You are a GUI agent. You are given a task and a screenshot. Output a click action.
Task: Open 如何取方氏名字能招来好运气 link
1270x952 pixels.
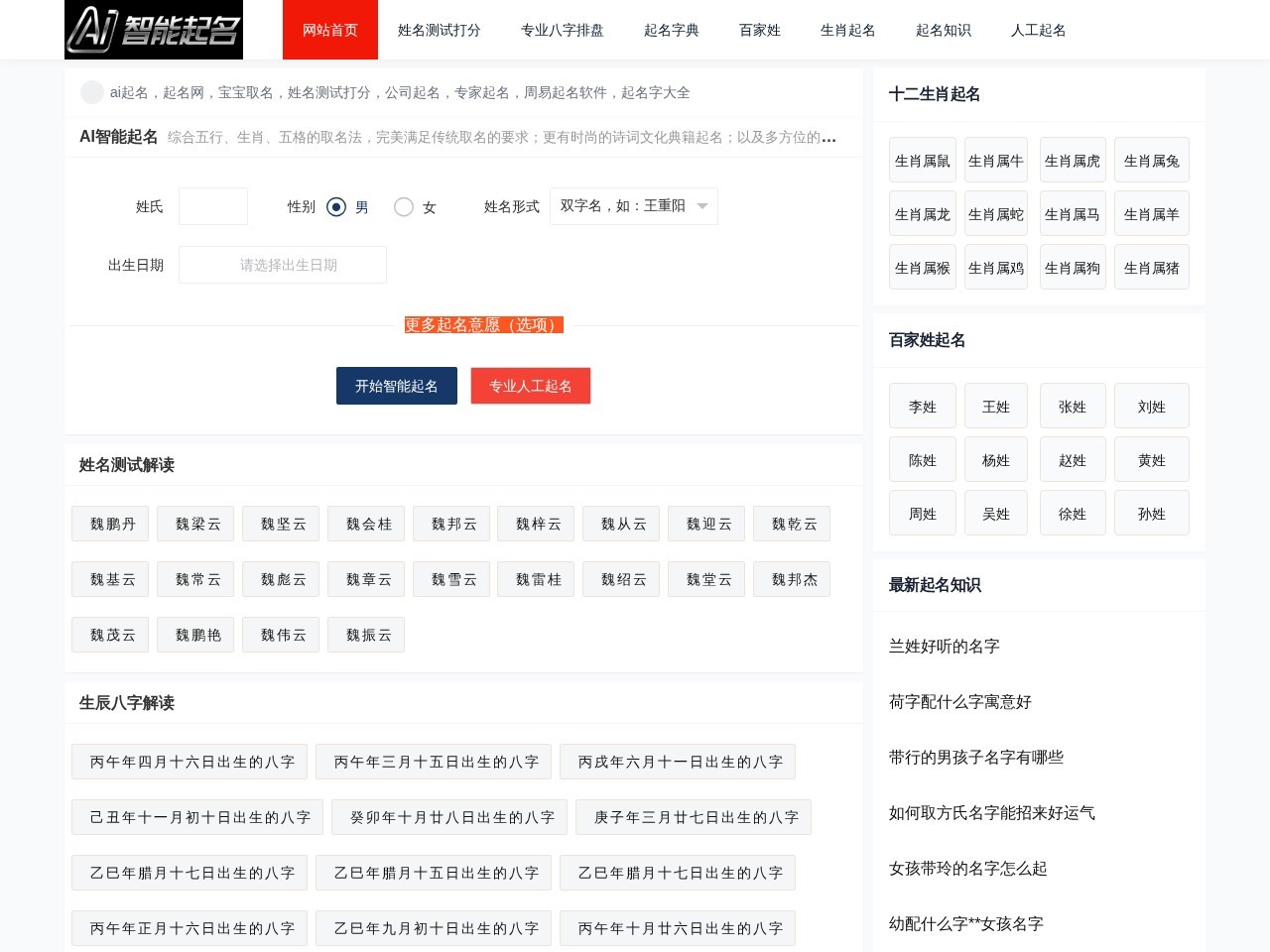pyautogui.click(x=992, y=812)
